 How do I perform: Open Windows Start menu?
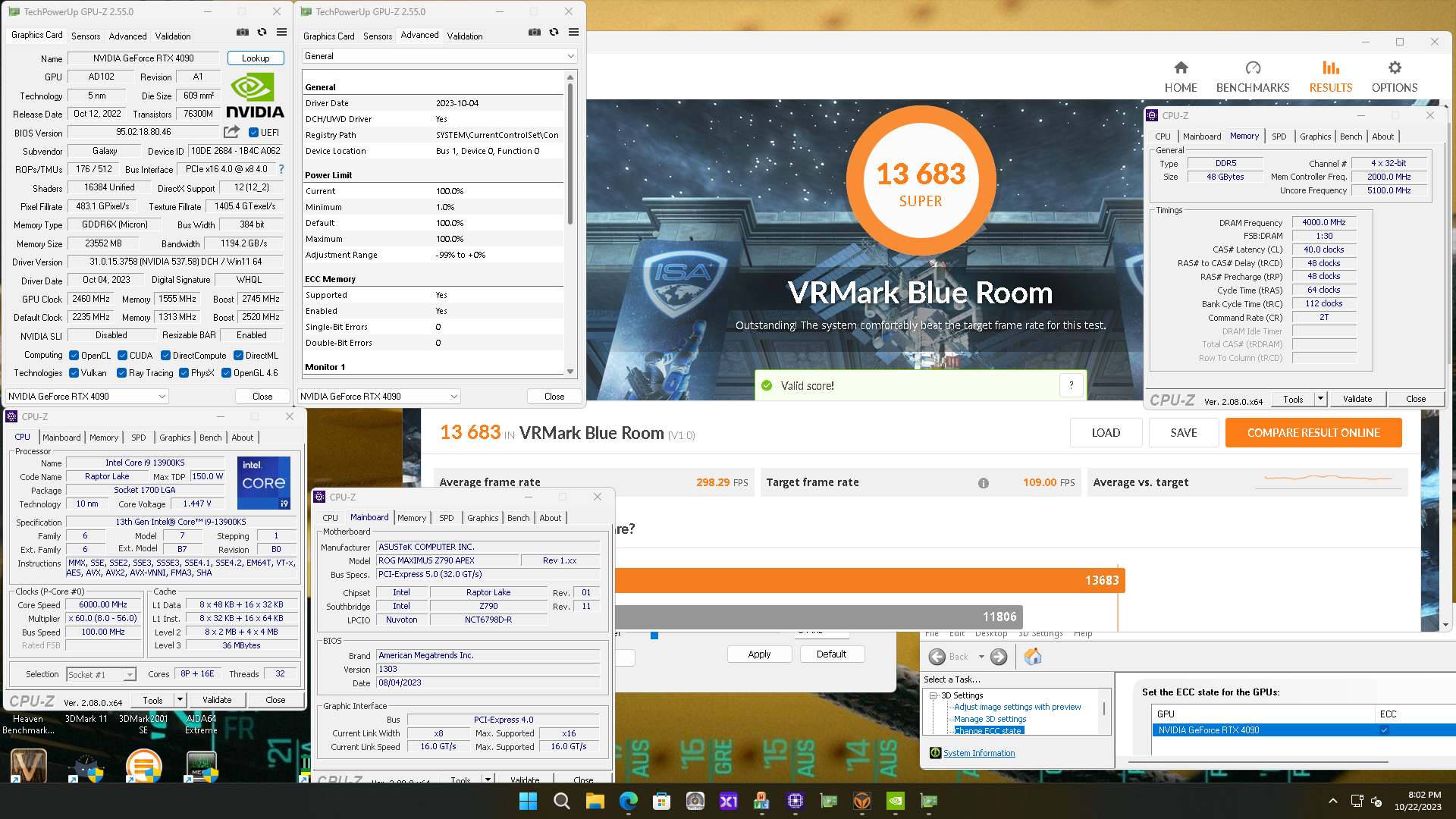coord(528,801)
